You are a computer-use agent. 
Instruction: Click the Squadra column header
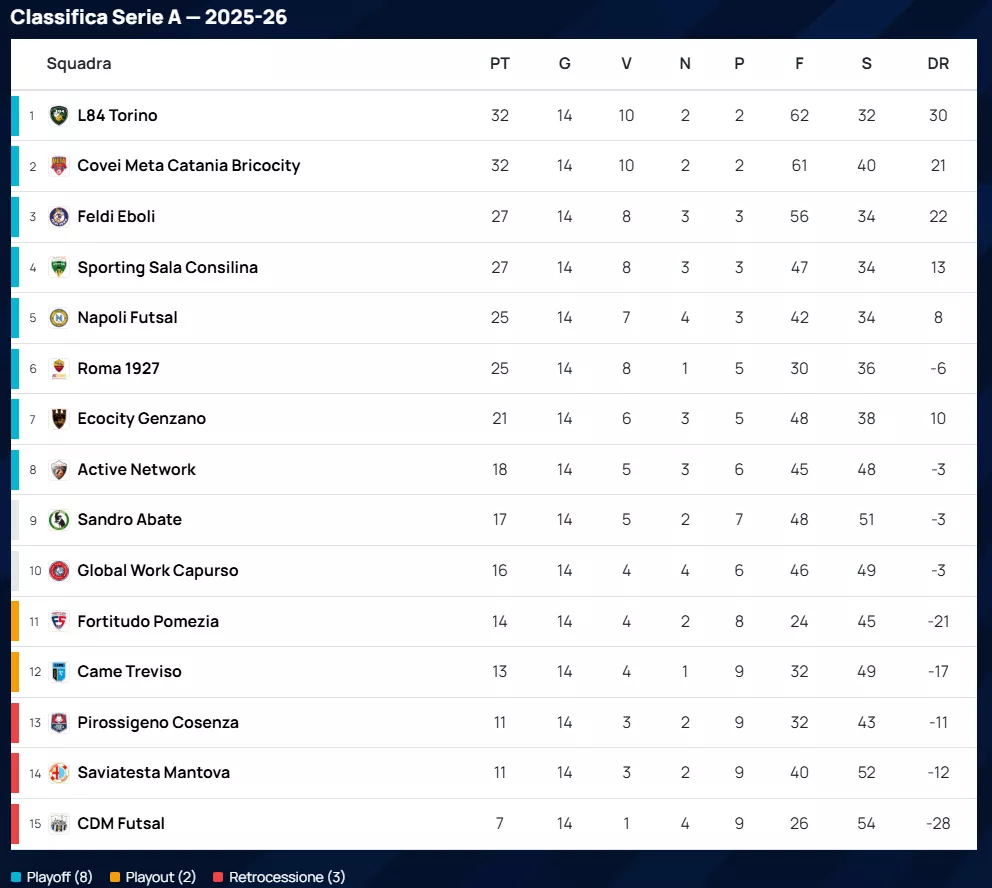pos(79,64)
